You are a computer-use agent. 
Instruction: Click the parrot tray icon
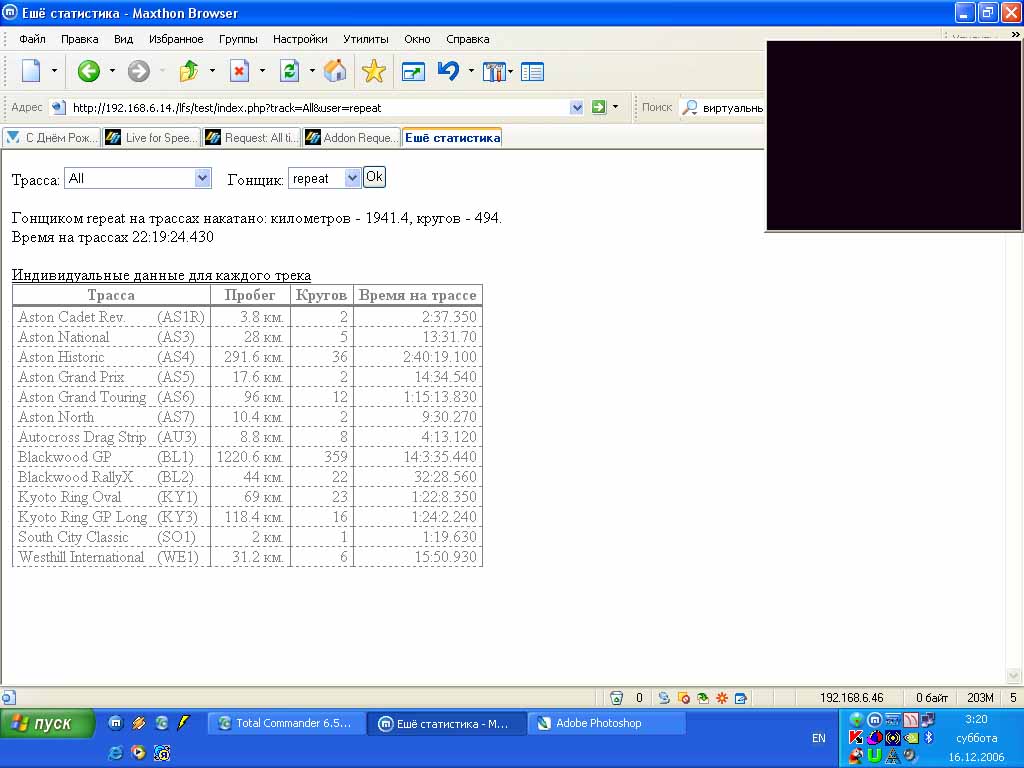click(x=856, y=756)
